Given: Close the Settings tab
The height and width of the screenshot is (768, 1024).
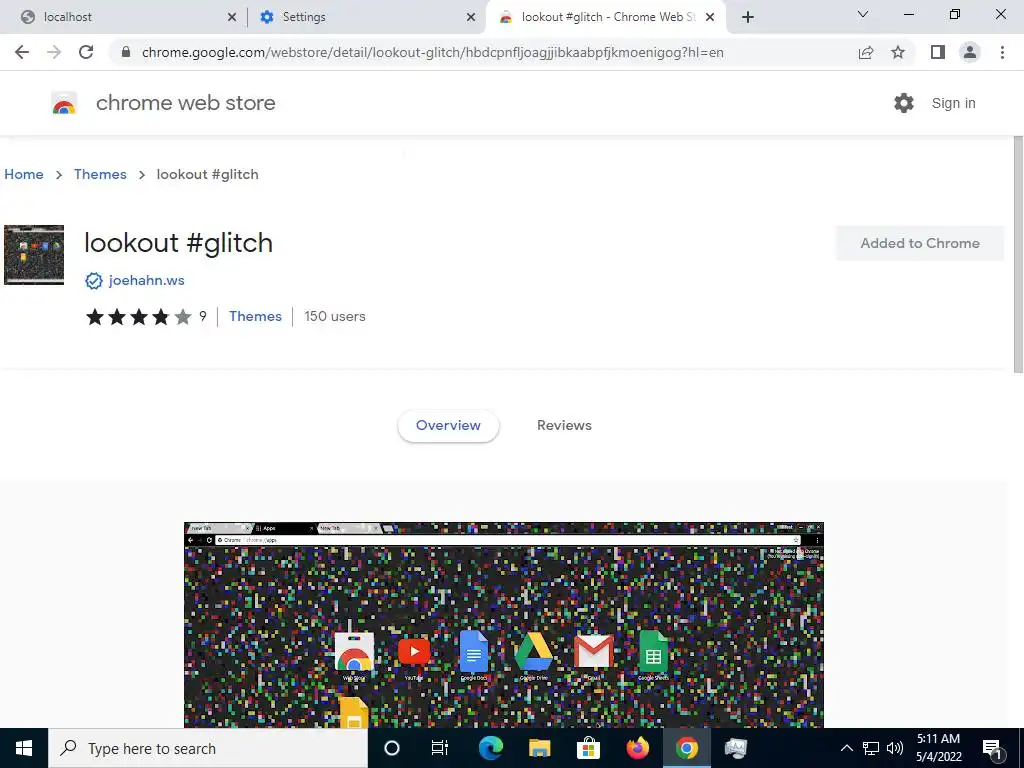Looking at the screenshot, I should [471, 17].
